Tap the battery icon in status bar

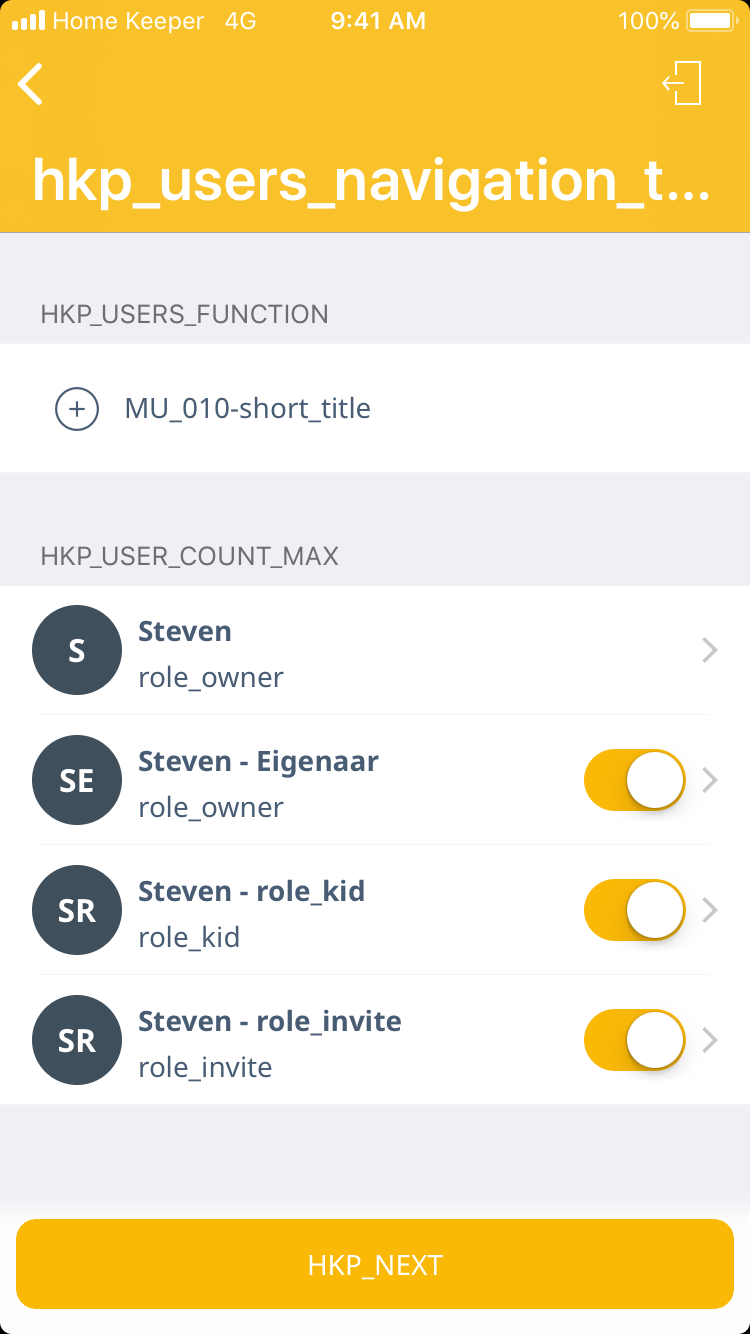[711, 21]
